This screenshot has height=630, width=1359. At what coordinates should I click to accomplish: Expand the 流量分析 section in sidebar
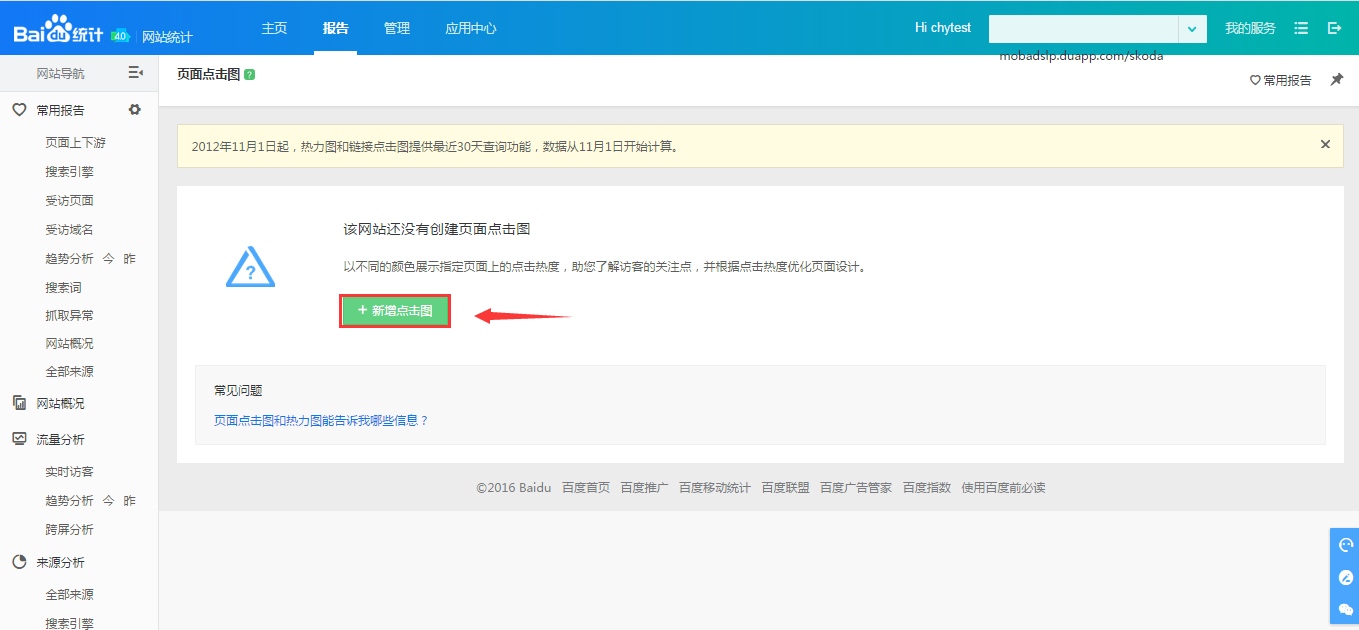pyautogui.click(x=60, y=439)
